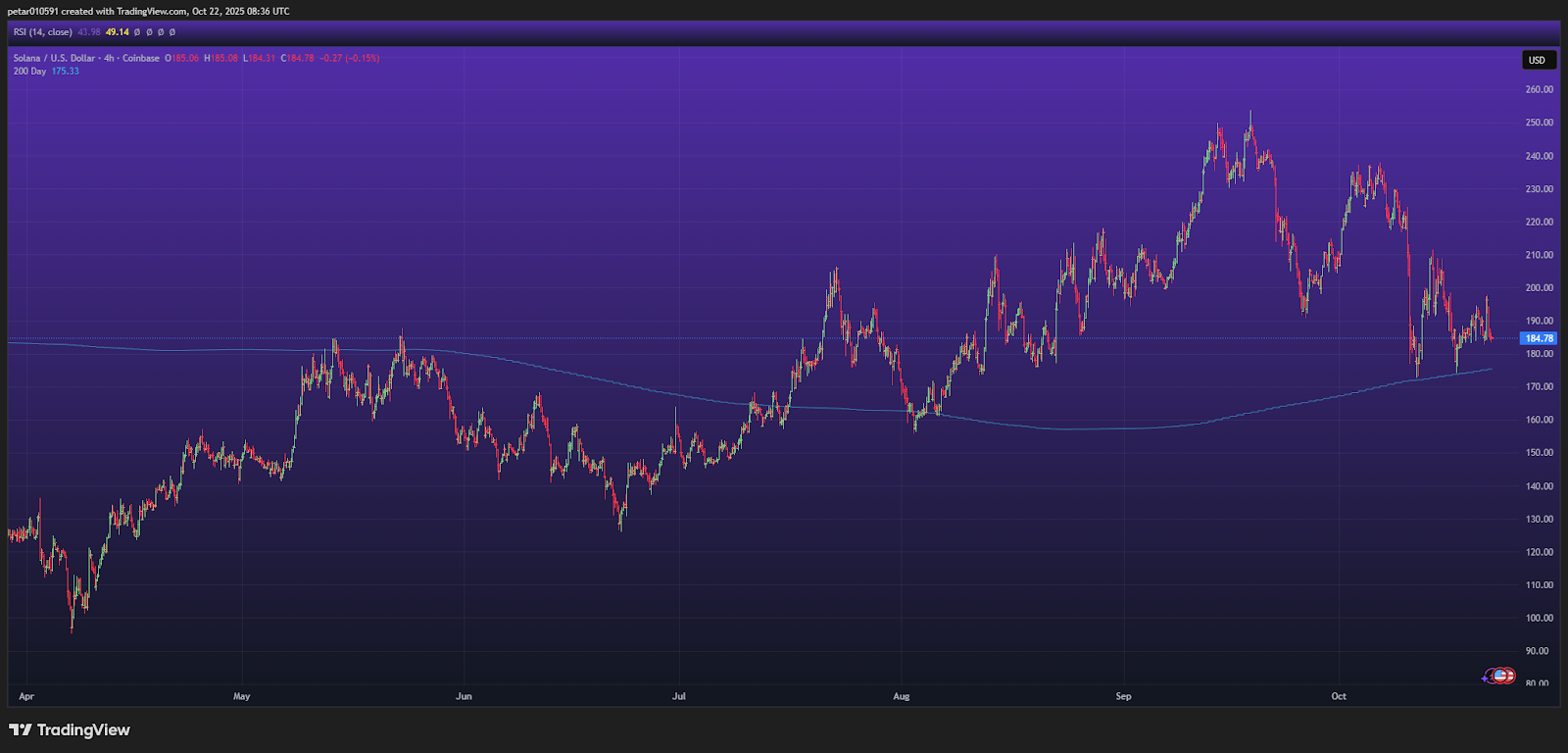Click the yellow 49.14 RSI value
This screenshot has height=753, width=1568.
[118, 32]
